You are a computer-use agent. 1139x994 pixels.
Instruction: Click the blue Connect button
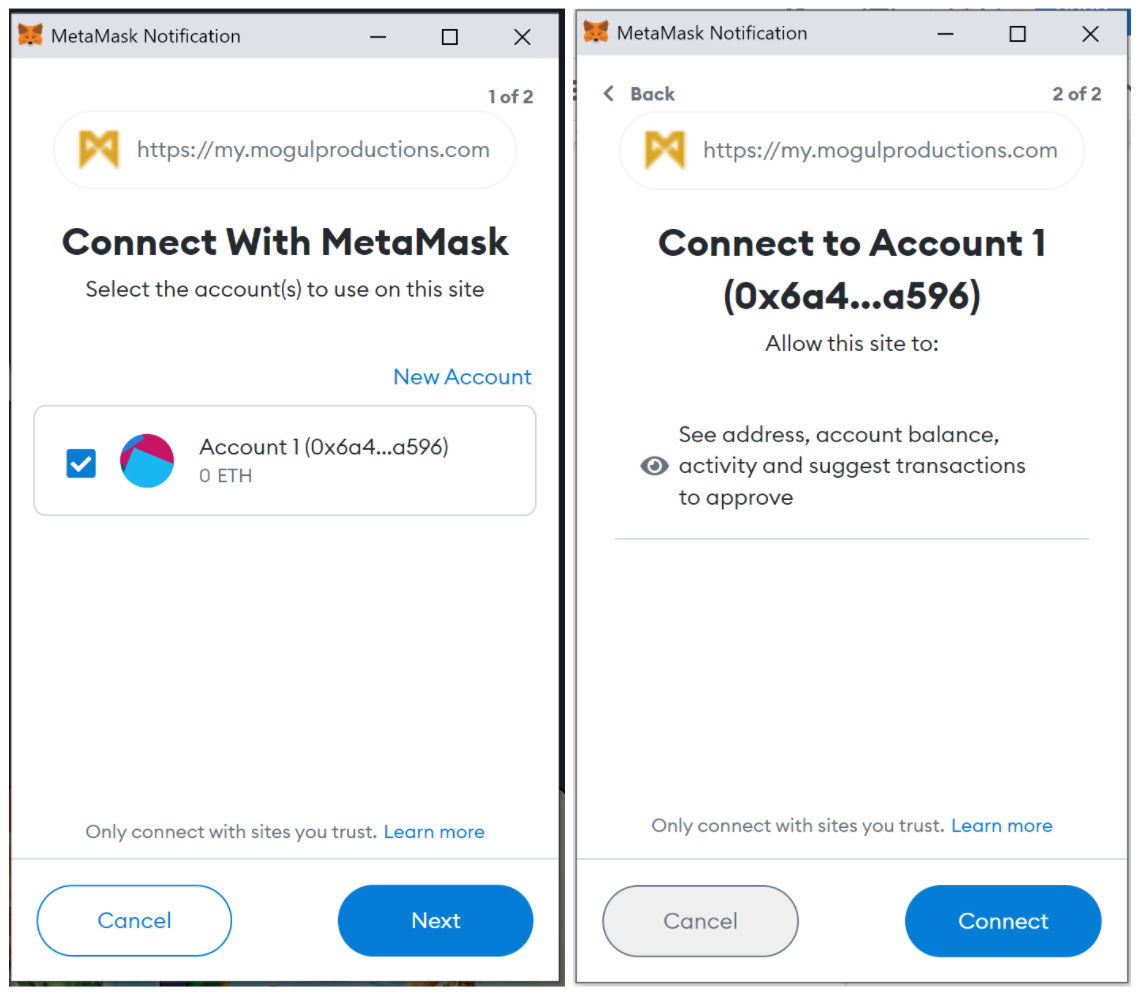[1003, 921]
